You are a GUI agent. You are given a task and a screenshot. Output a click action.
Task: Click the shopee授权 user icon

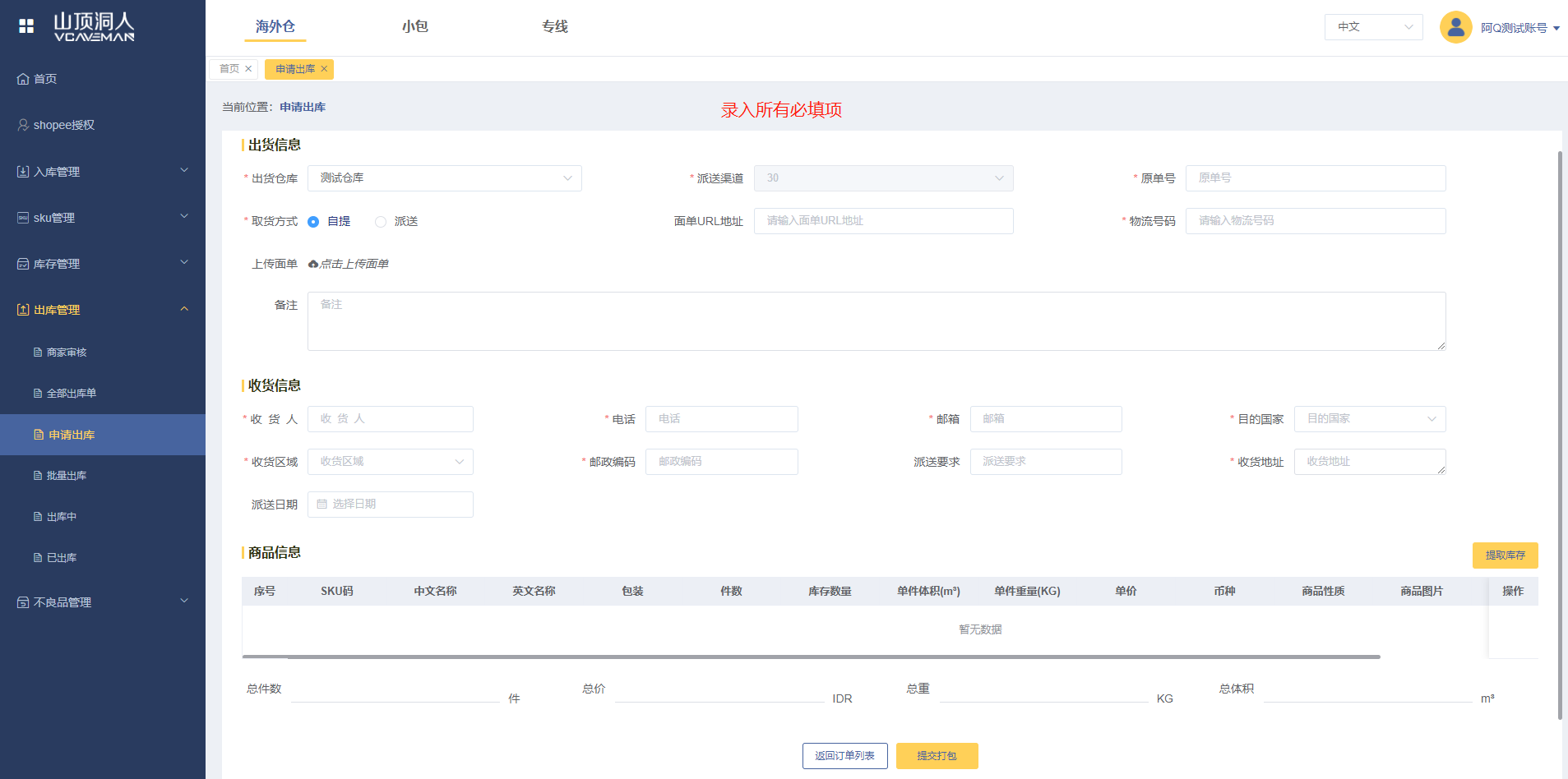pos(23,125)
